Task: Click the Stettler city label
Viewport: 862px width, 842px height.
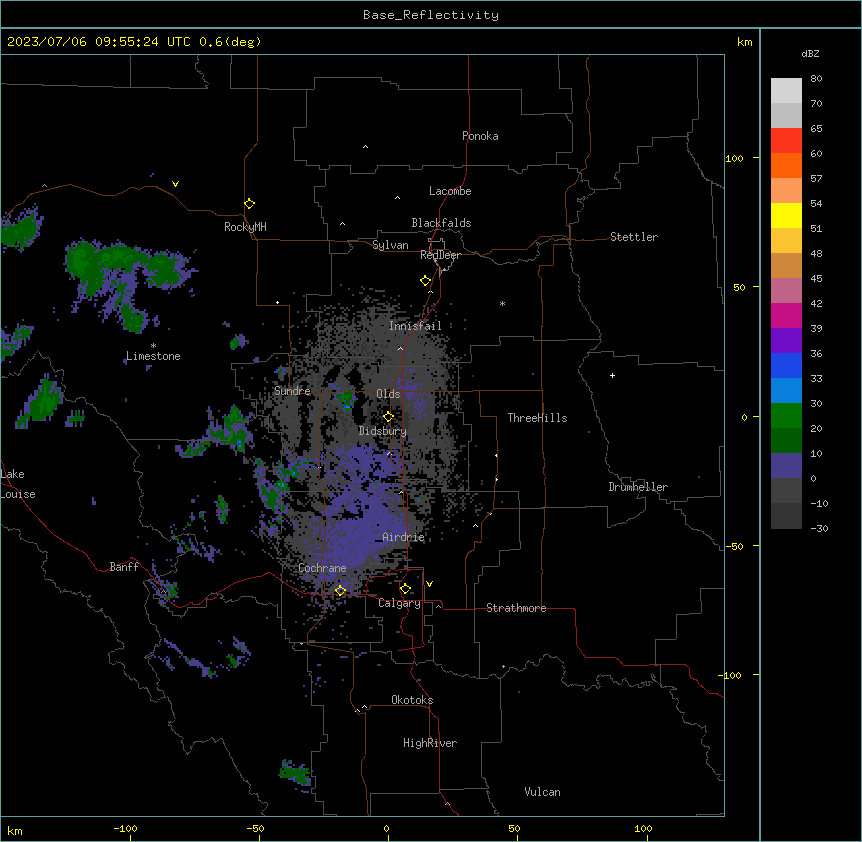Action: coord(634,237)
